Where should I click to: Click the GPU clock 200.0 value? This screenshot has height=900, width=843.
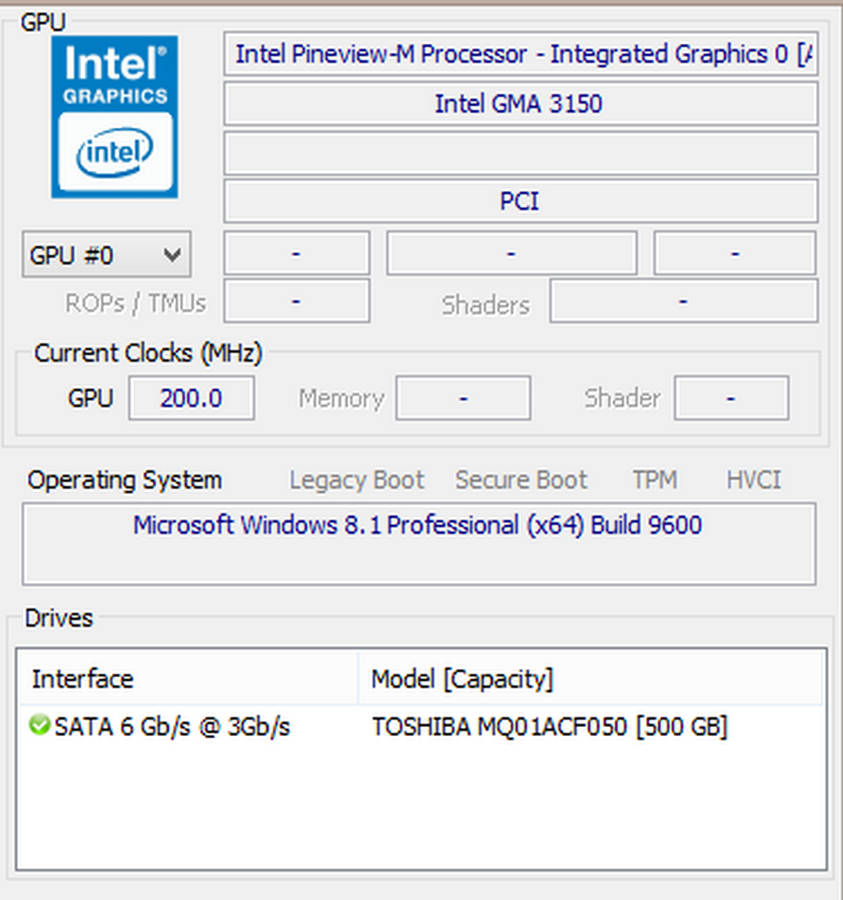coord(191,398)
